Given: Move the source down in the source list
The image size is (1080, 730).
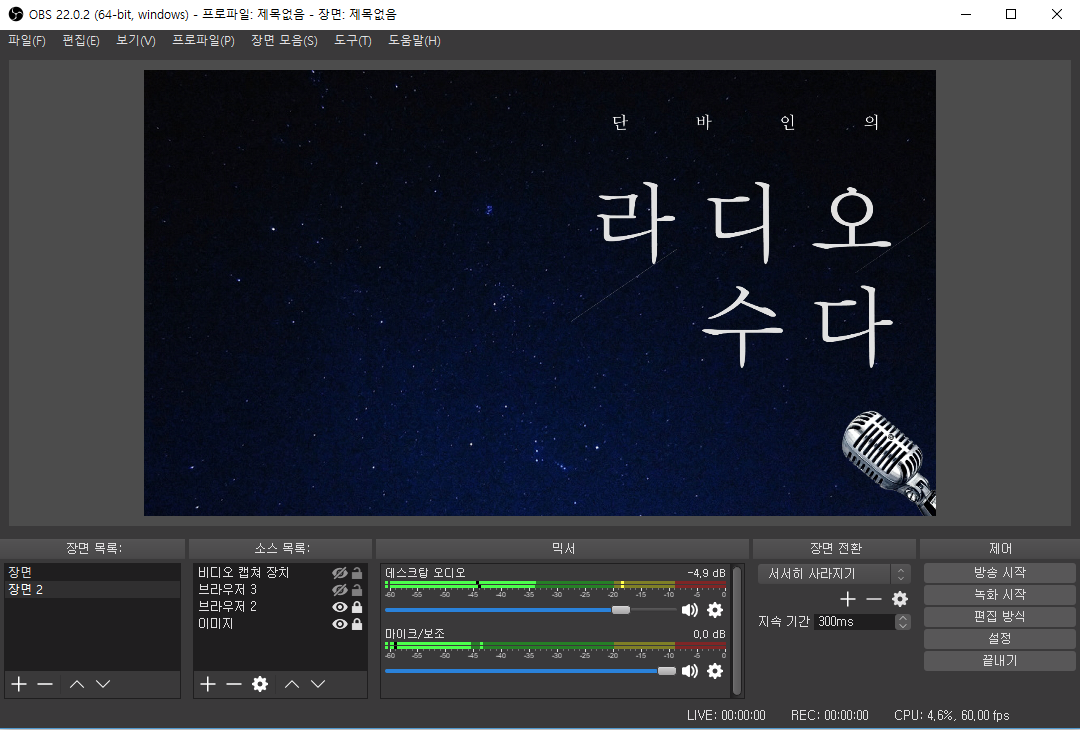Looking at the screenshot, I should tap(318, 684).
